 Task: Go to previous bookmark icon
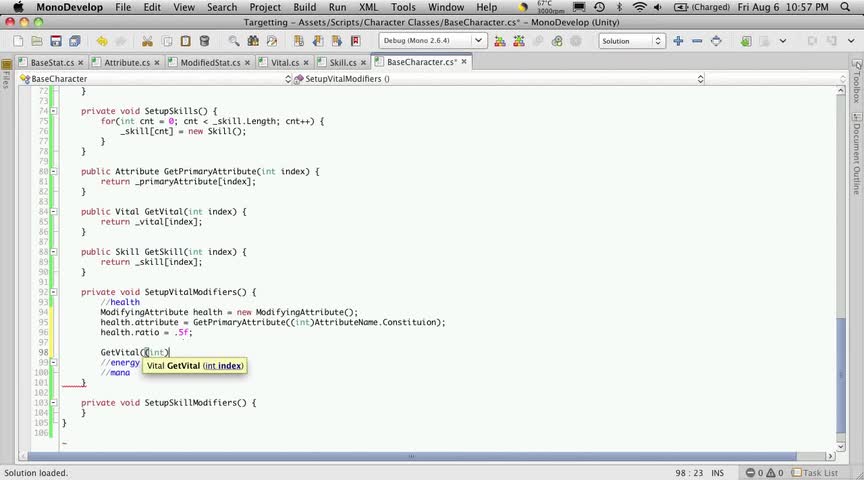[318, 41]
